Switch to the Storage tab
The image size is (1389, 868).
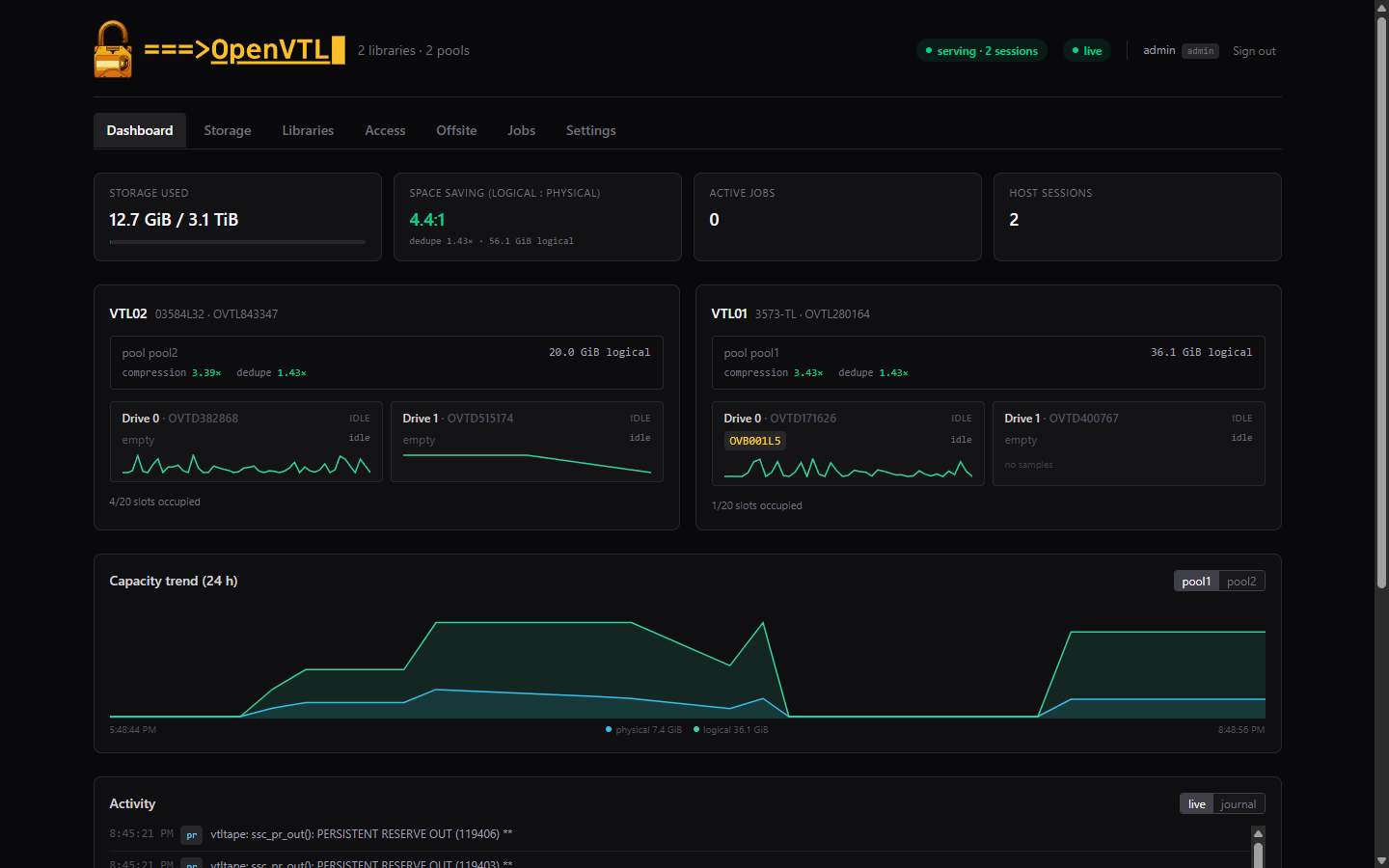pos(228,130)
